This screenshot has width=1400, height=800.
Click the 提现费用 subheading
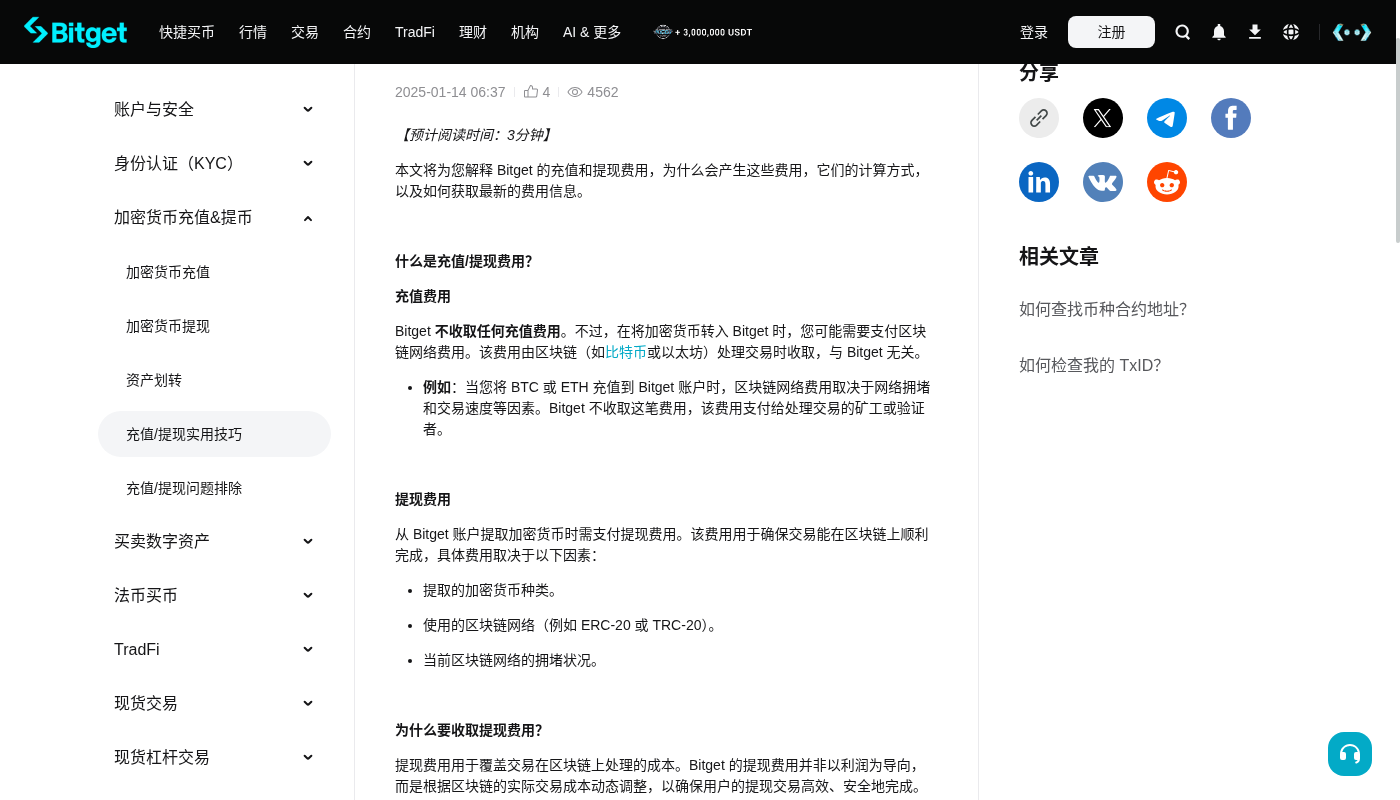(423, 499)
